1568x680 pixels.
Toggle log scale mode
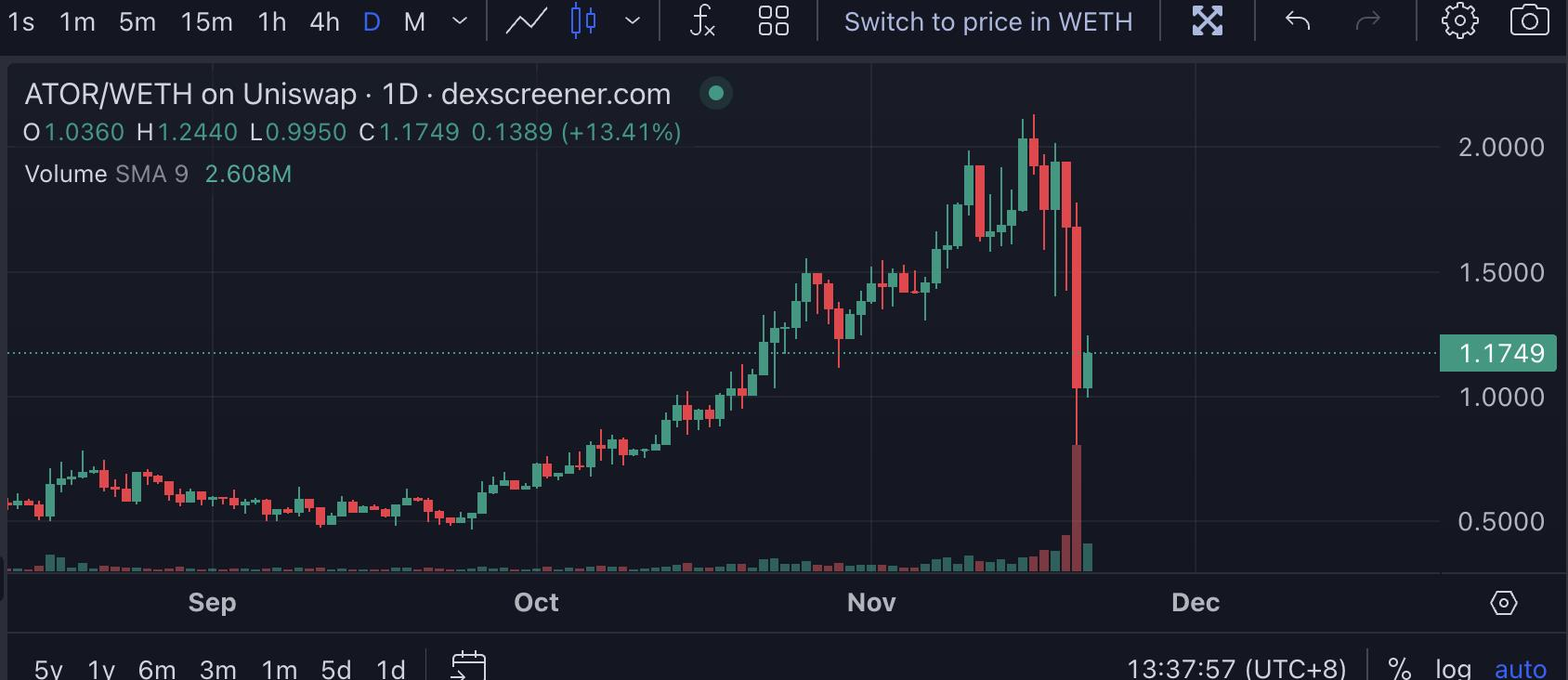click(1453, 668)
